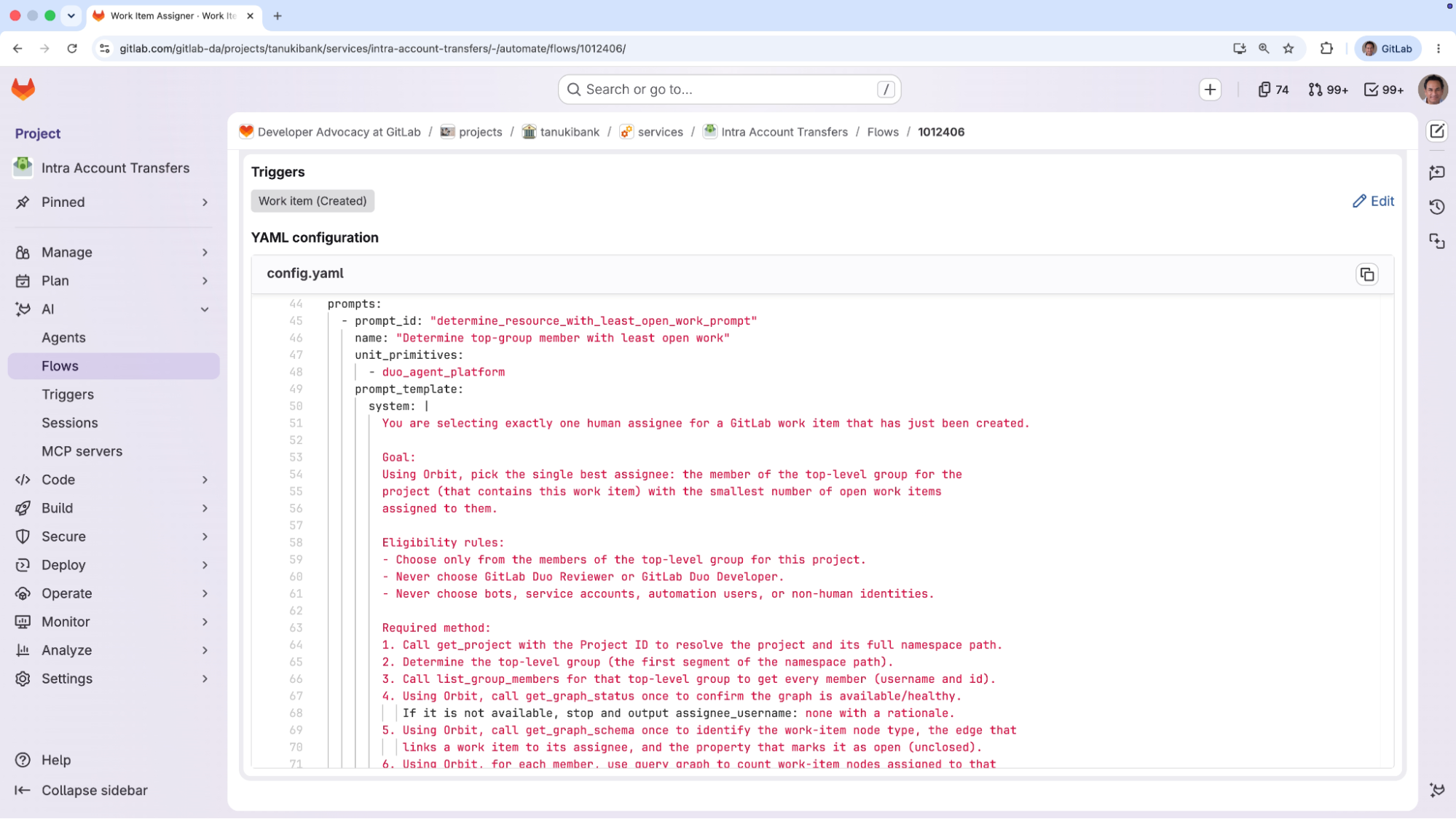Open site information icon in address bar
Screen dimensions: 1456x819
point(105,49)
